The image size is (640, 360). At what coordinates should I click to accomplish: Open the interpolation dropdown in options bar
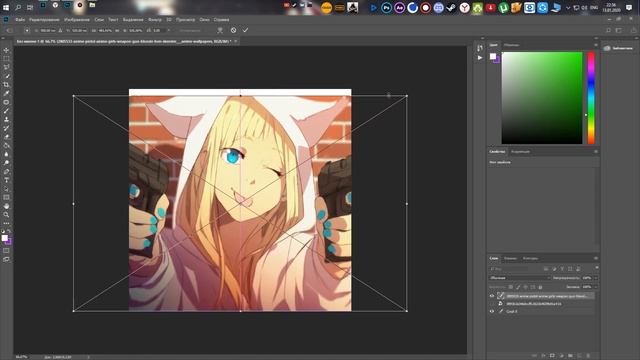pyautogui.click(x=190, y=30)
